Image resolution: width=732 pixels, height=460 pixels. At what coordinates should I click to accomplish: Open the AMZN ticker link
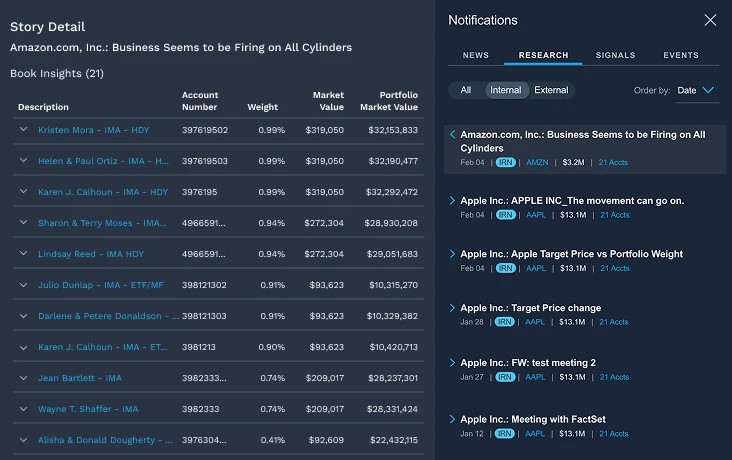coord(537,162)
